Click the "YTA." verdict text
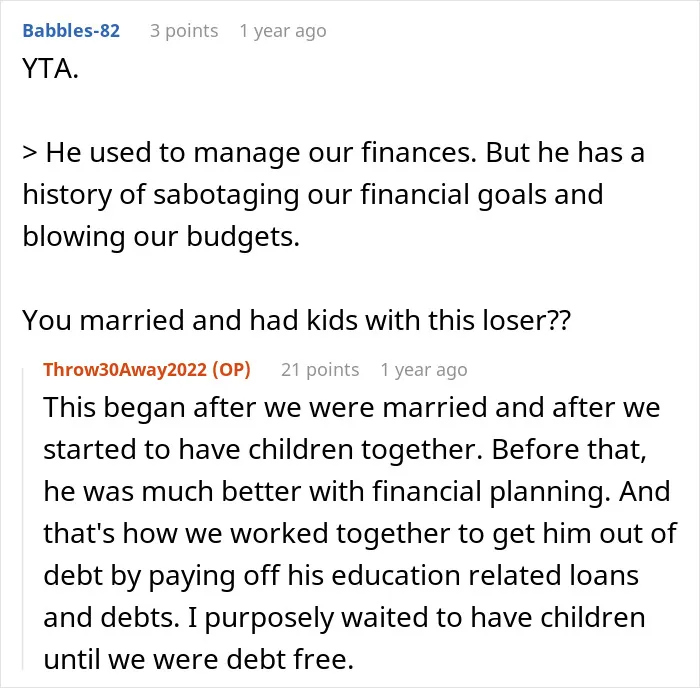The image size is (700, 688). pyautogui.click(x=50, y=69)
